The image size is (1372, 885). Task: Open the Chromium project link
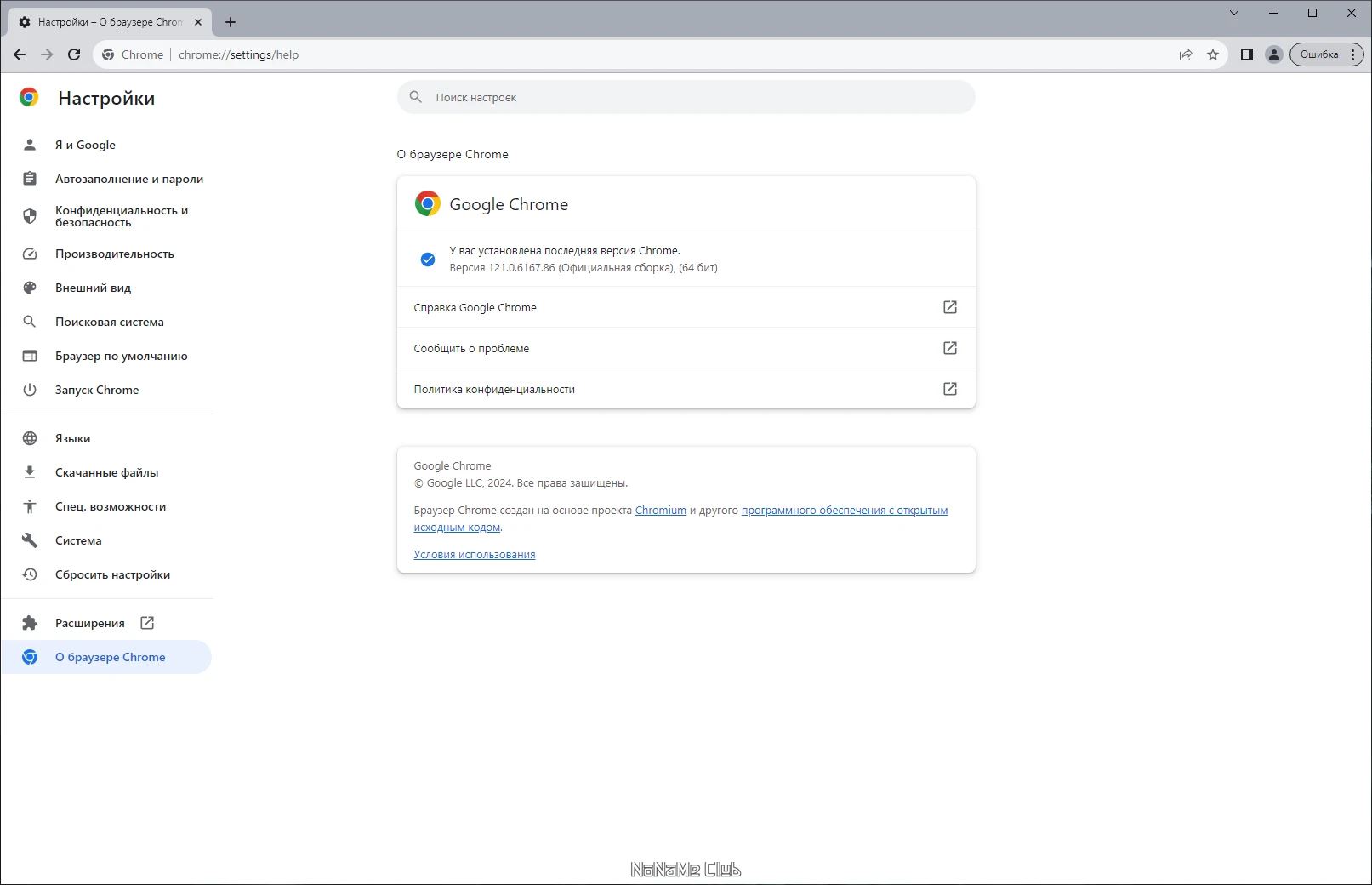click(661, 510)
